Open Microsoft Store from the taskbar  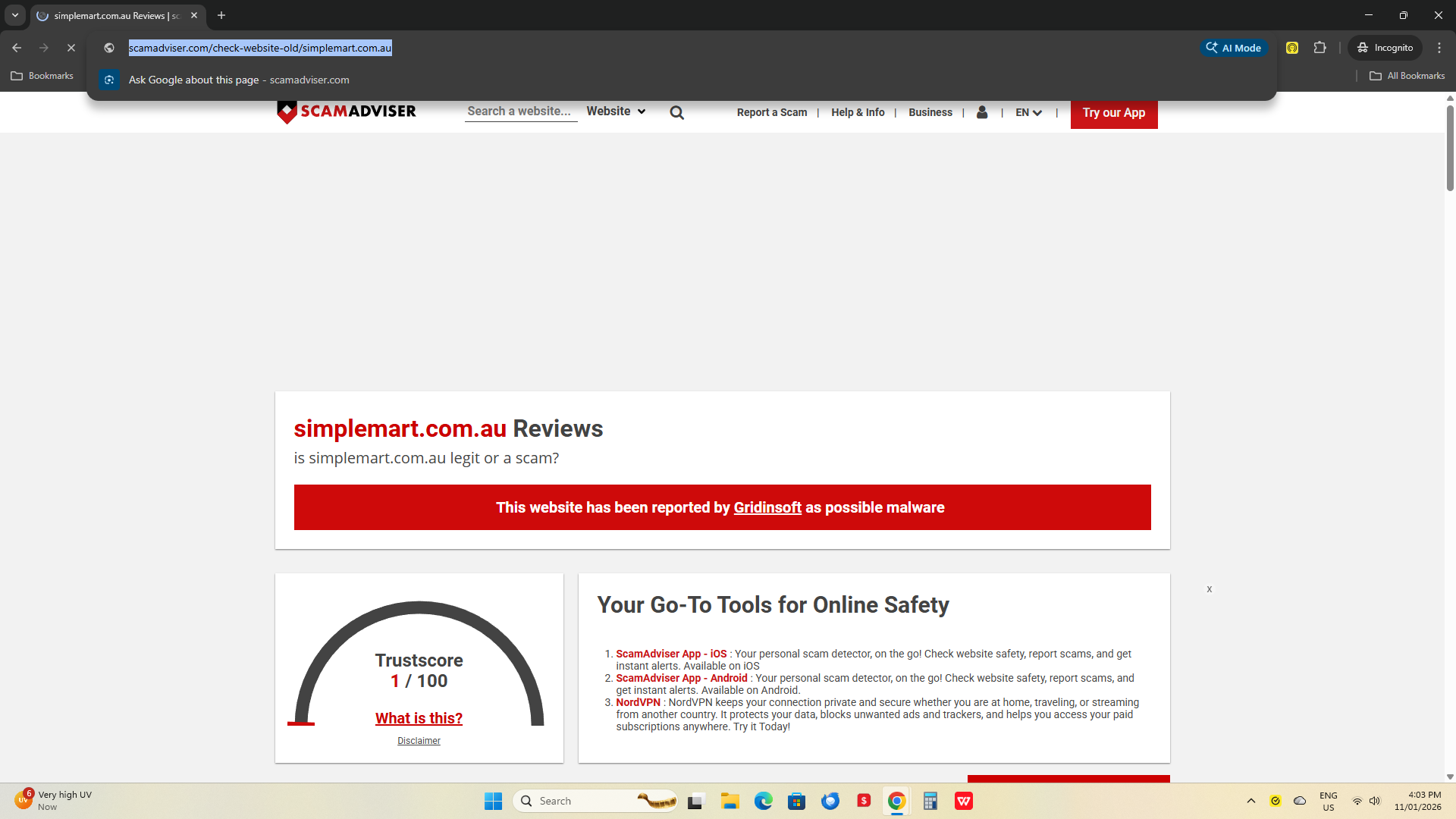[x=796, y=801]
